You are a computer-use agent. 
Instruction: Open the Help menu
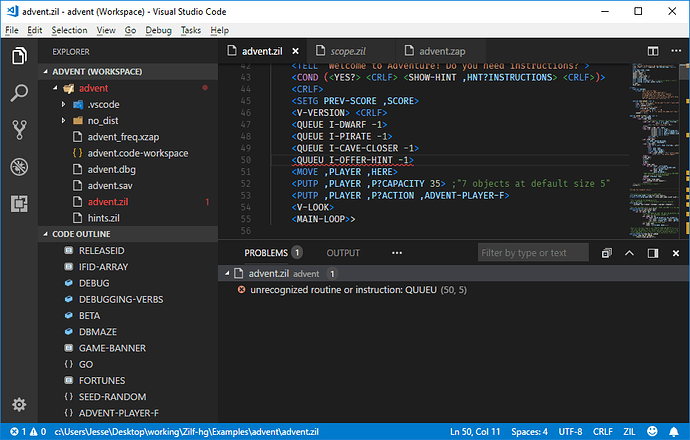tap(220, 30)
